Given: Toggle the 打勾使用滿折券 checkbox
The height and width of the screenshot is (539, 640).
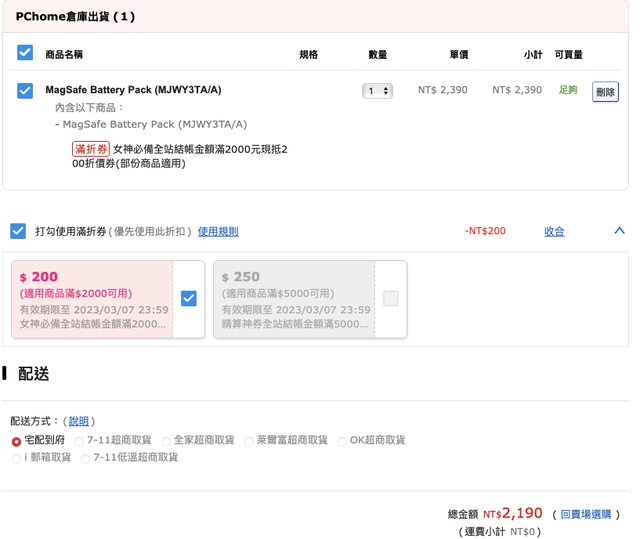Looking at the screenshot, I should click(18, 231).
